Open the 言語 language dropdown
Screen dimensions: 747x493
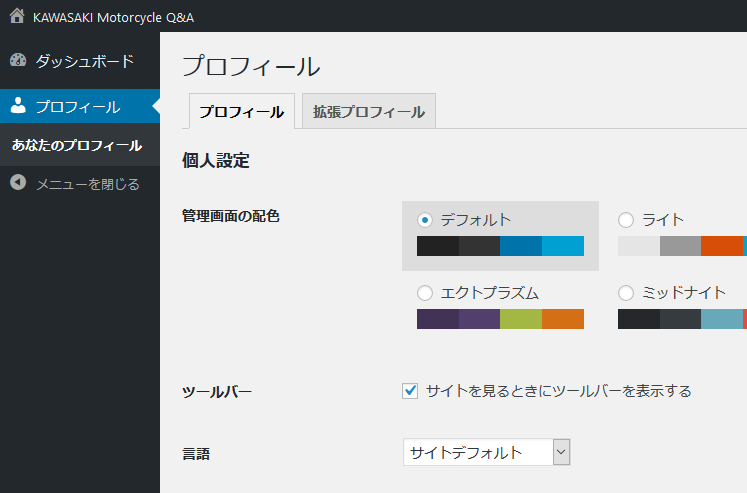click(x=486, y=452)
